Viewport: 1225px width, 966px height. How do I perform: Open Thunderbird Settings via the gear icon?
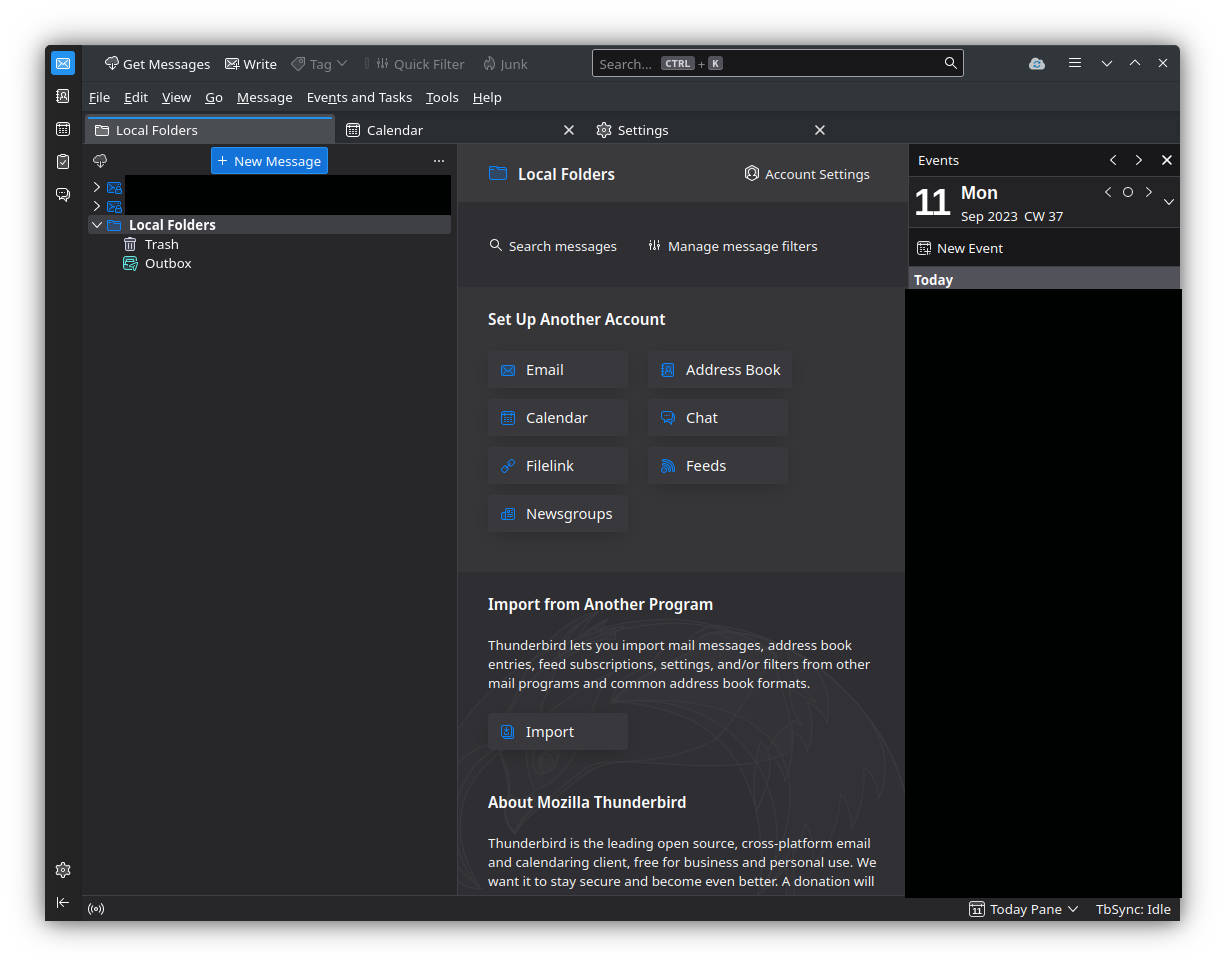(62, 870)
